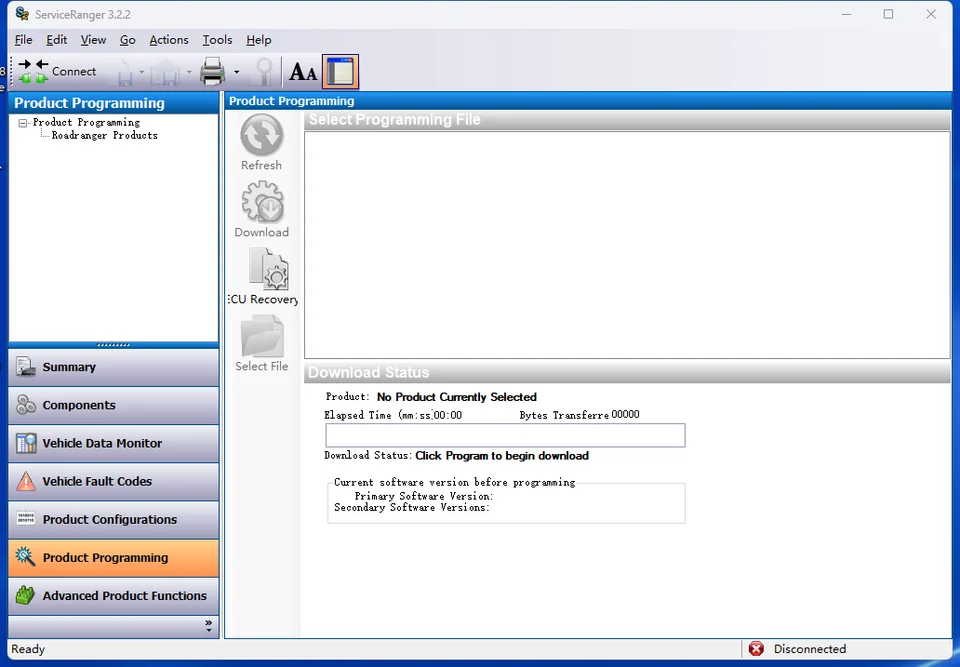
Task: Maximize the ServiceRanger window
Action: tap(888, 14)
